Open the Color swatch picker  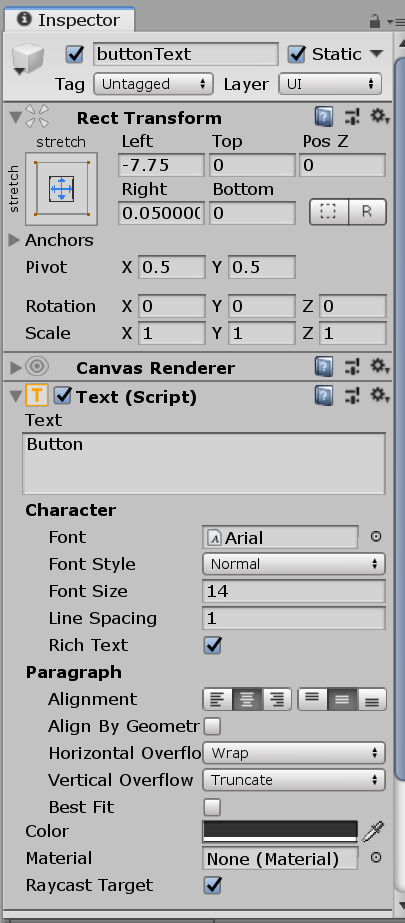coord(280,831)
